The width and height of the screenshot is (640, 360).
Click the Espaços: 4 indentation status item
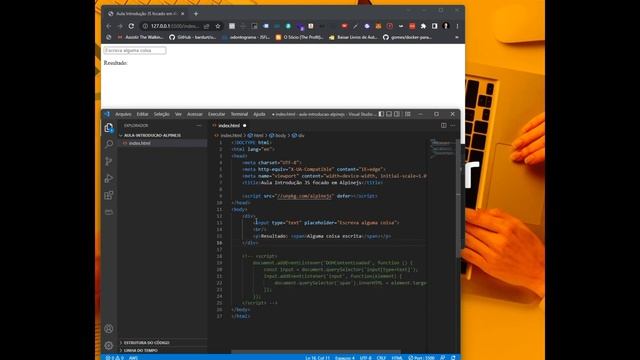[x=345, y=358]
